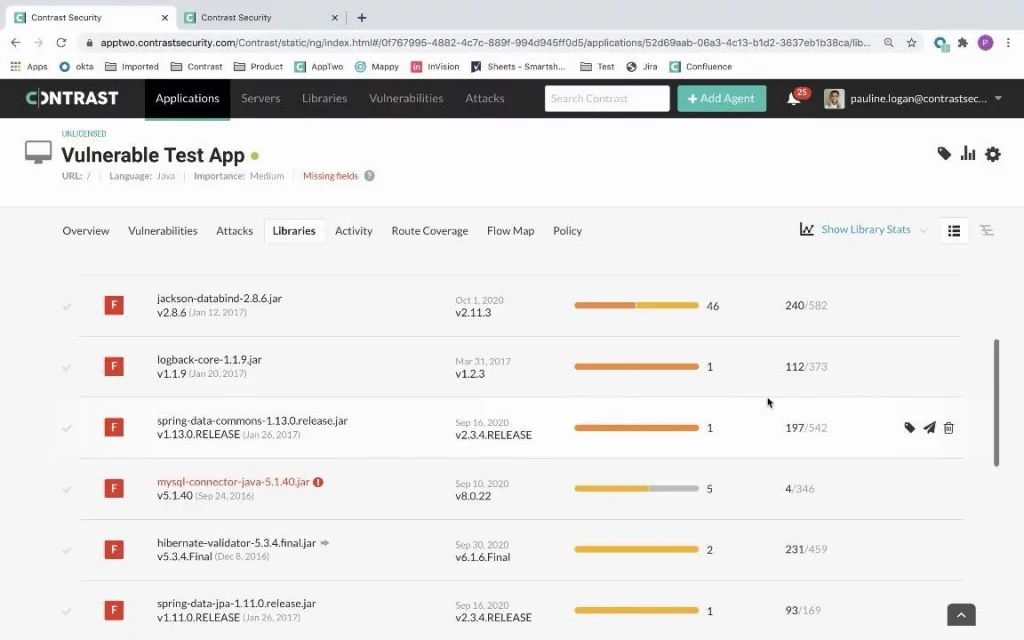The width and height of the screenshot is (1024, 640).
Task: Click the monitor icon beside Vulnerable Test App
Action: point(38,152)
